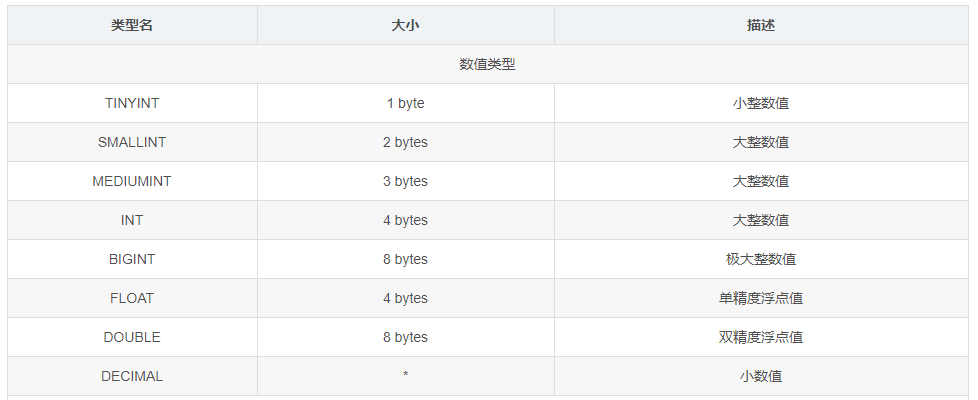
Task: Click the 类型名 column header
Action: pyautogui.click(x=132, y=25)
